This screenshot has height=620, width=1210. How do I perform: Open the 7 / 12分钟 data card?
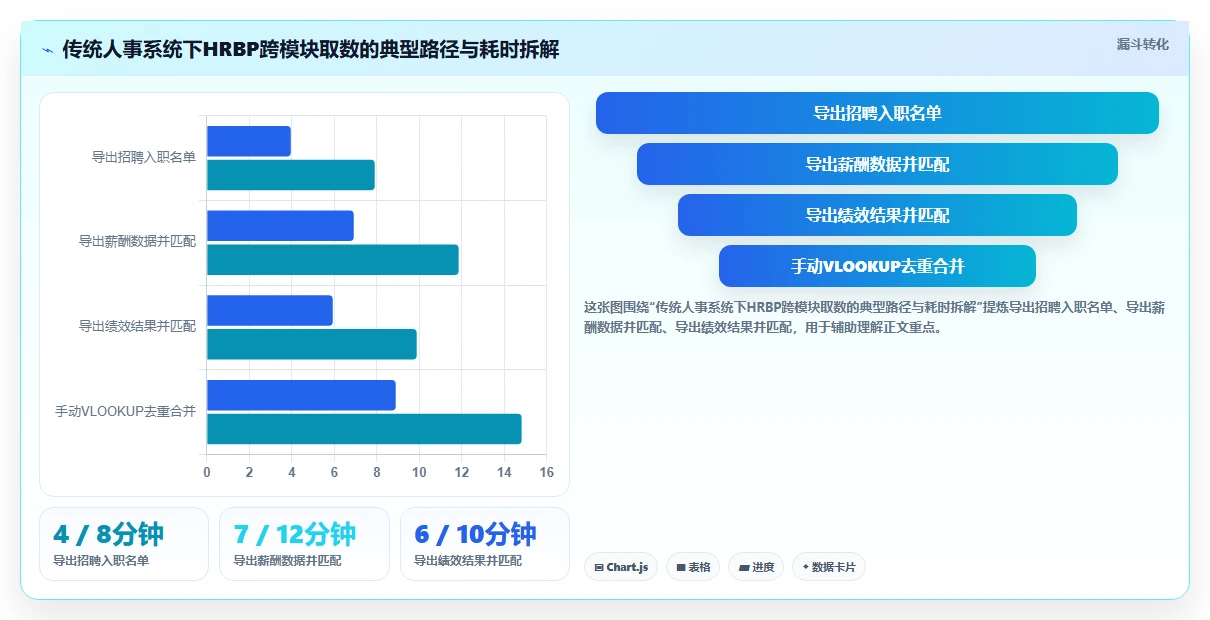[x=304, y=544]
